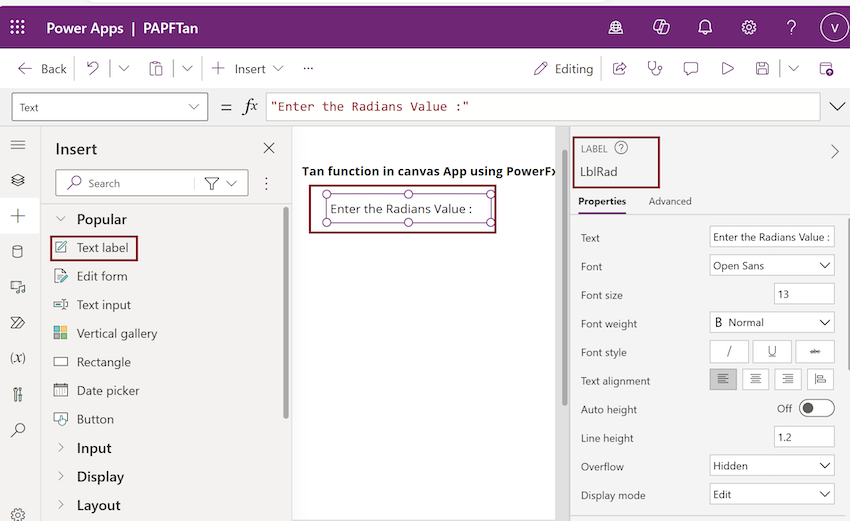Screen dimensions: 850x521
Task: Open the Data cylinder icon
Action: coord(18,252)
